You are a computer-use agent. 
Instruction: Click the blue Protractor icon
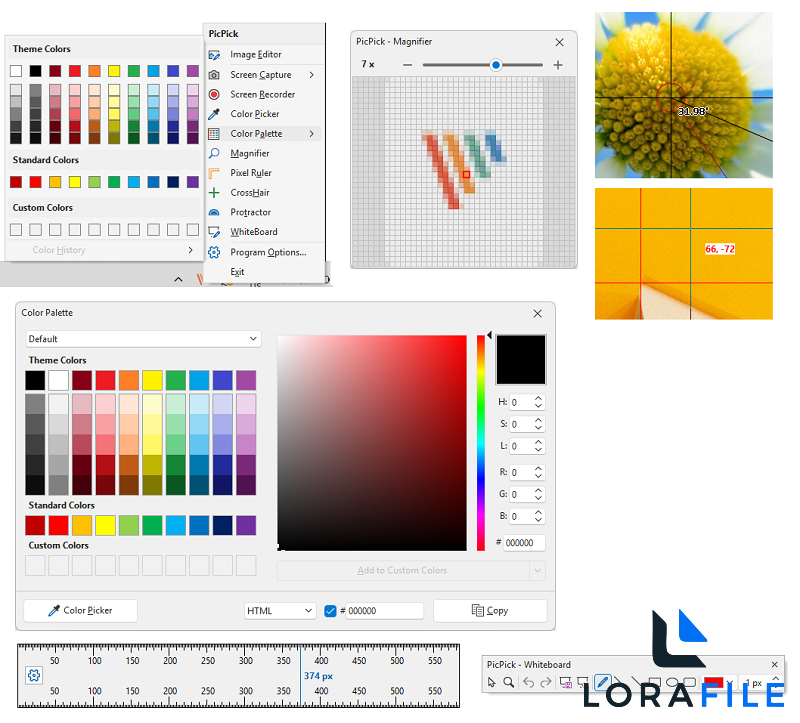pos(214,212)
